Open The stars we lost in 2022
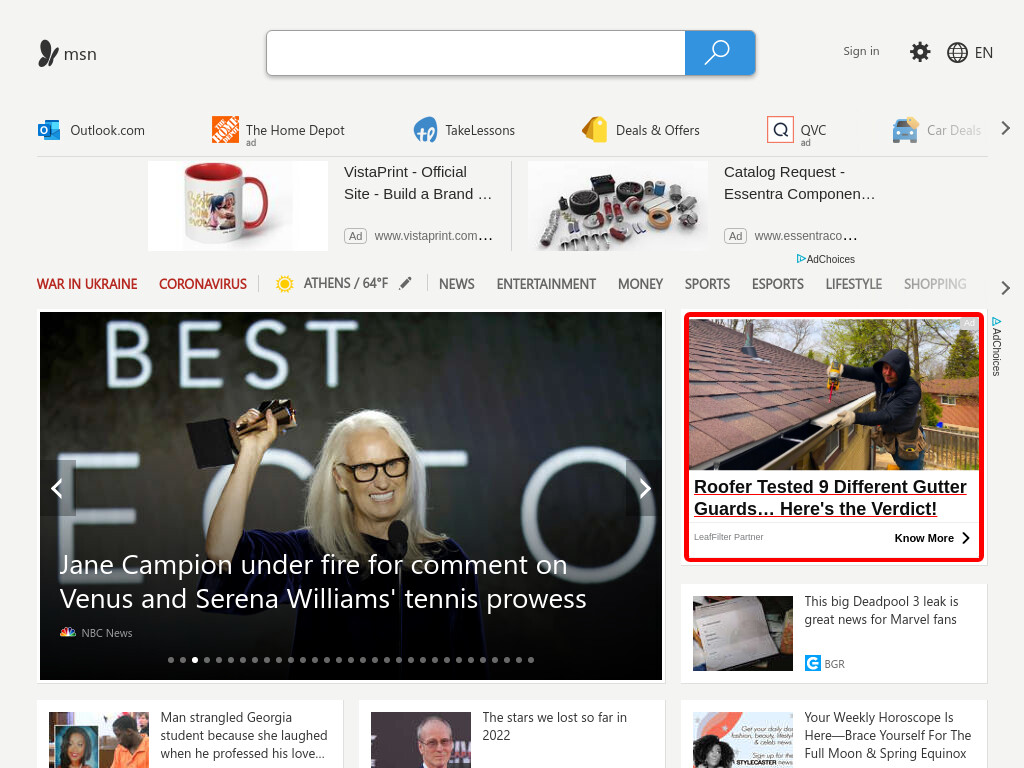Viewport: 1024px width, 768px height. tap(554, 726)
